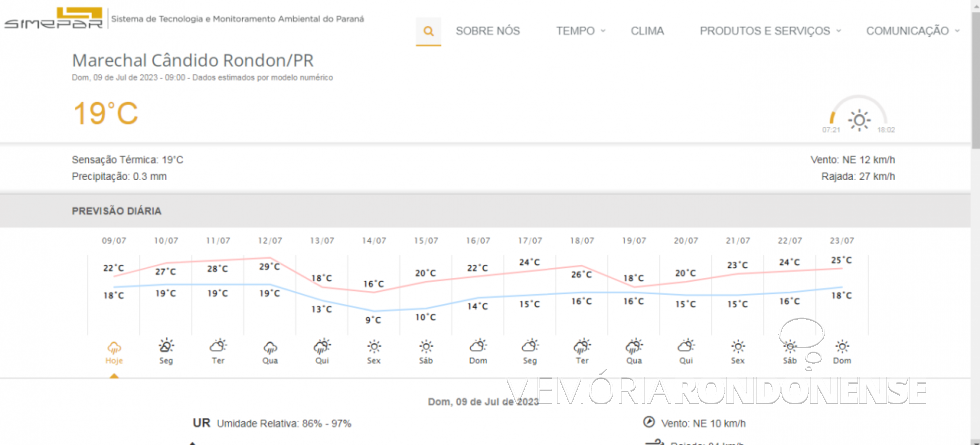
Task: Go to the CLIMA menu item
Action: click(x=647, y=31)
